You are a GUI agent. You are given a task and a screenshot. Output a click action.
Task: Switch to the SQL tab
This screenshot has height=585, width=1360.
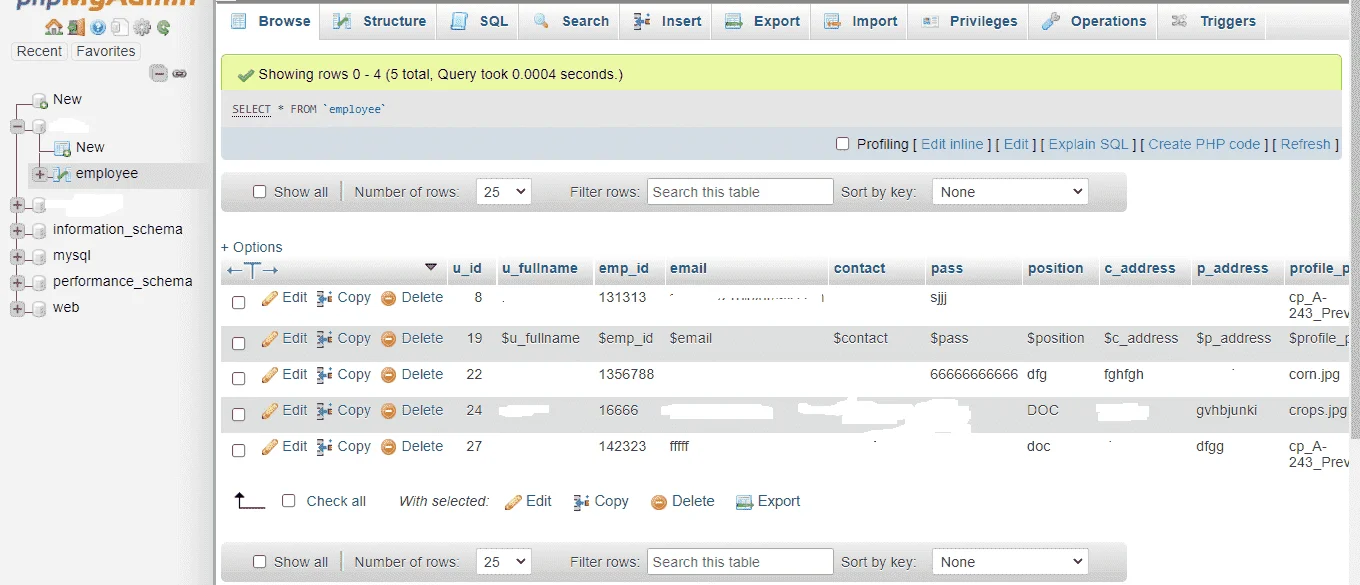point(479,21)
